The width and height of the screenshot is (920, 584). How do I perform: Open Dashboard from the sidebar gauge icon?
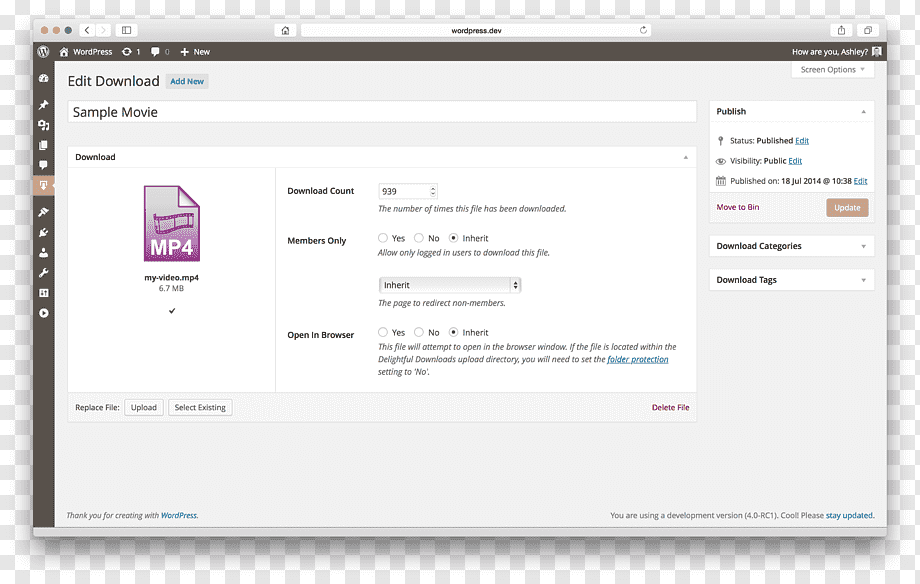43,78
